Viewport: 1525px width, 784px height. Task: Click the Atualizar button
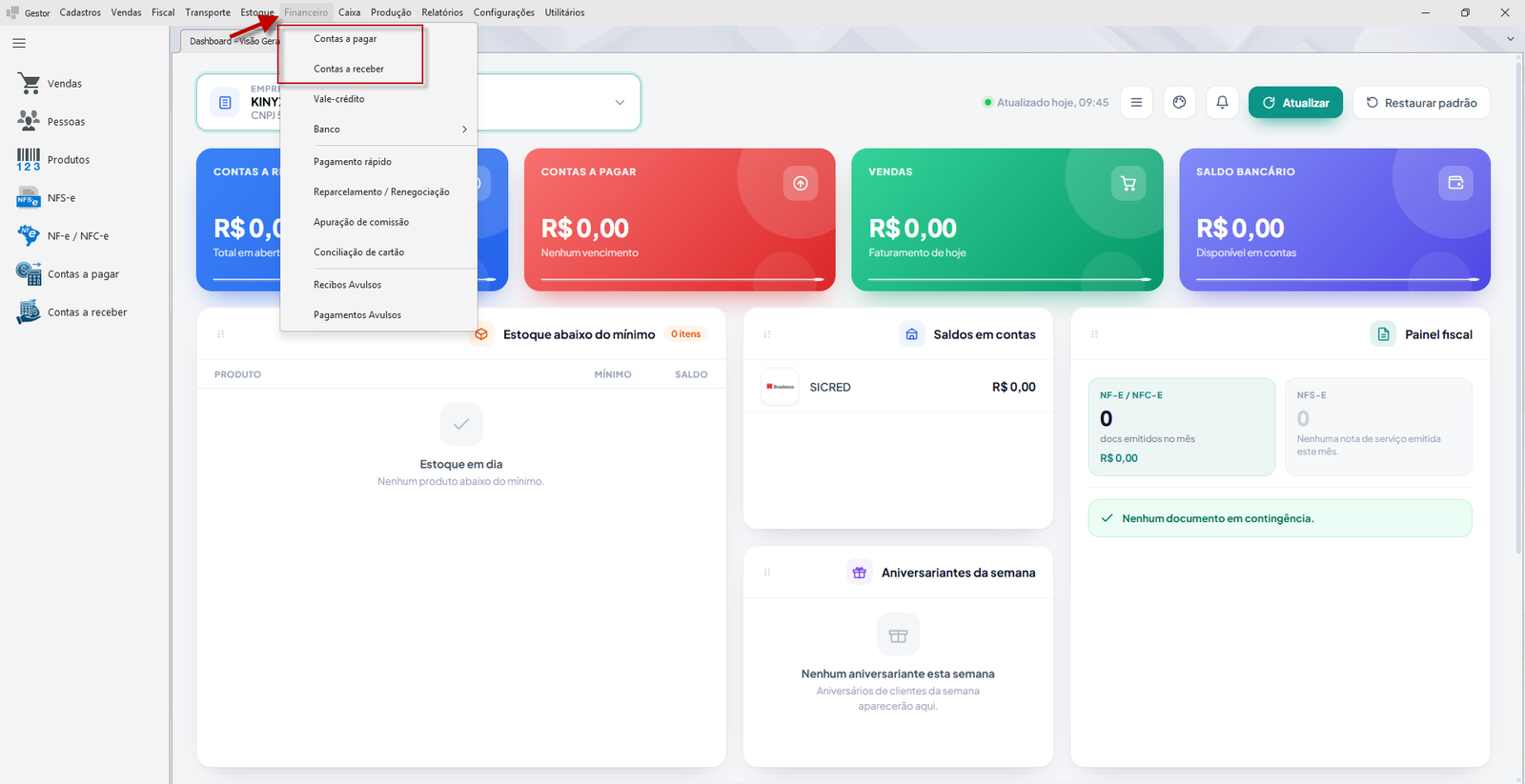(1295, 102)
